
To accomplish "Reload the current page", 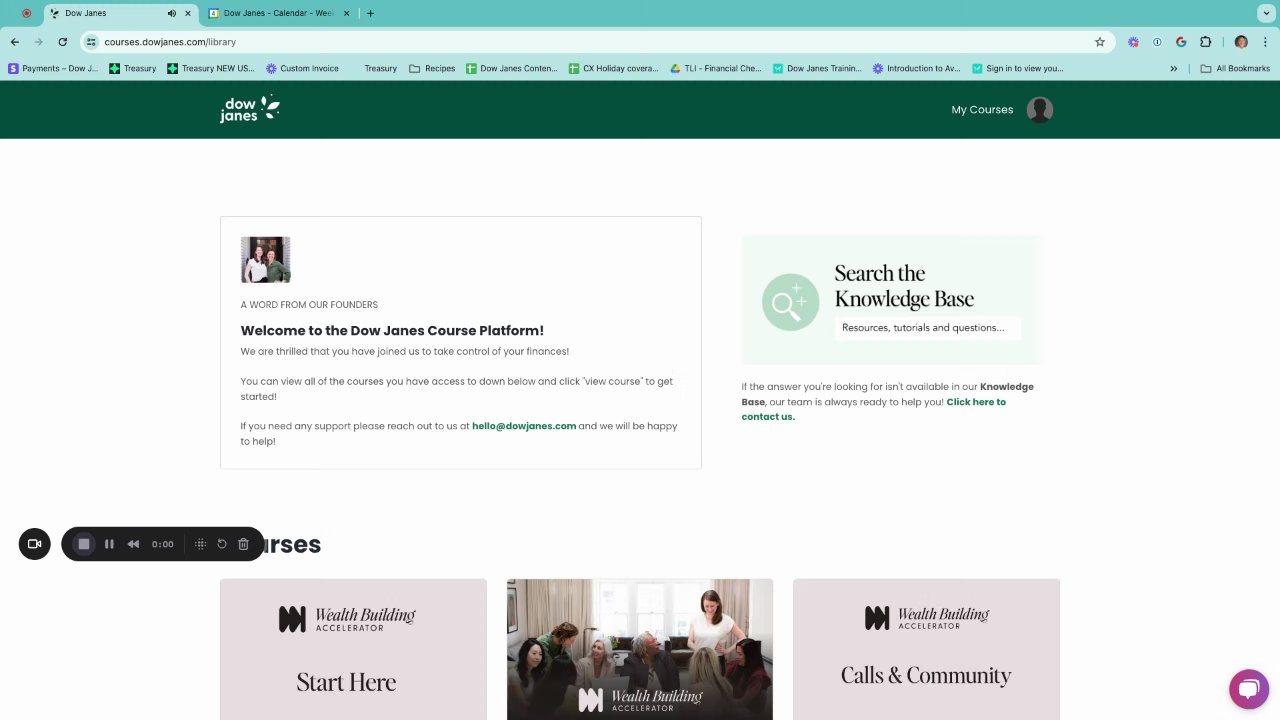I will click(62, 42).
